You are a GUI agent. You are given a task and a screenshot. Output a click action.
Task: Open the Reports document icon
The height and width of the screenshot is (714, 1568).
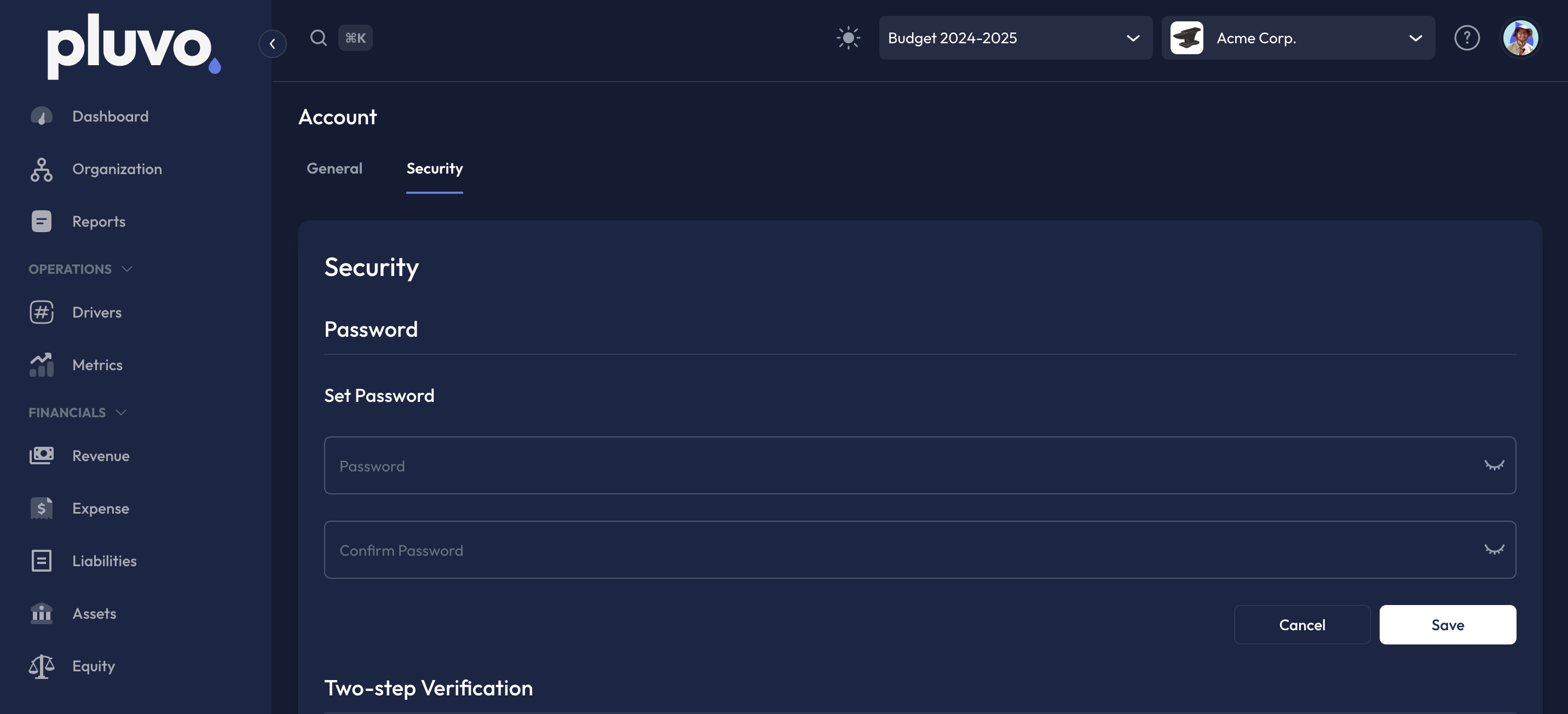[42, 222]
